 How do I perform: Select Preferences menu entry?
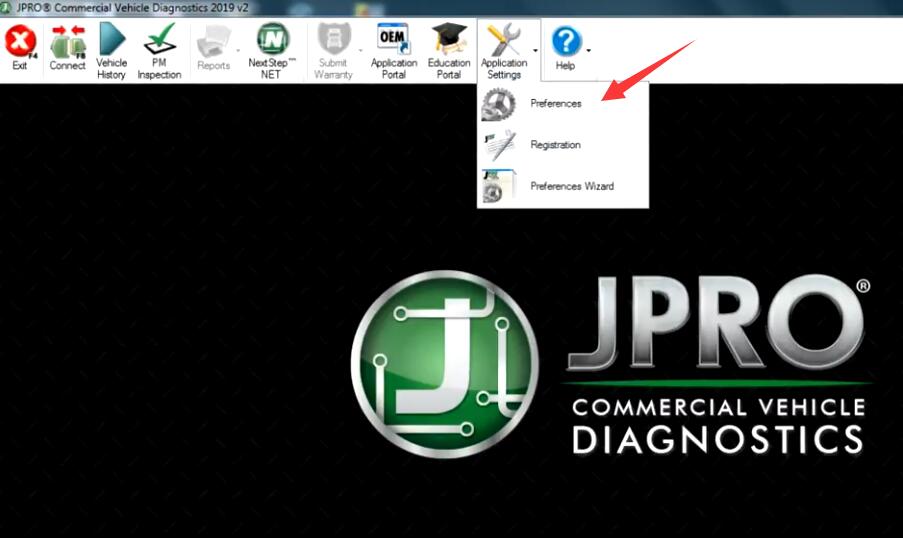[x=563, y=104]
